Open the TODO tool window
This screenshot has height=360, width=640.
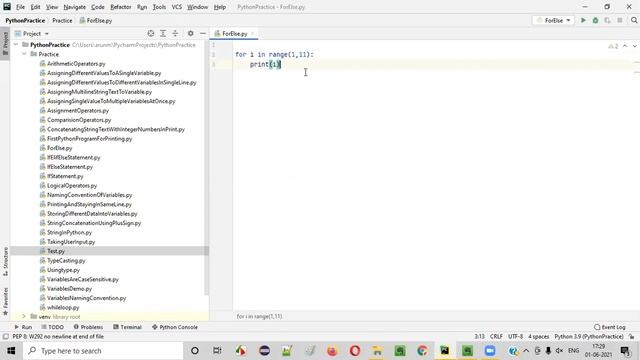pyautogui.click(x=53, y=327)
